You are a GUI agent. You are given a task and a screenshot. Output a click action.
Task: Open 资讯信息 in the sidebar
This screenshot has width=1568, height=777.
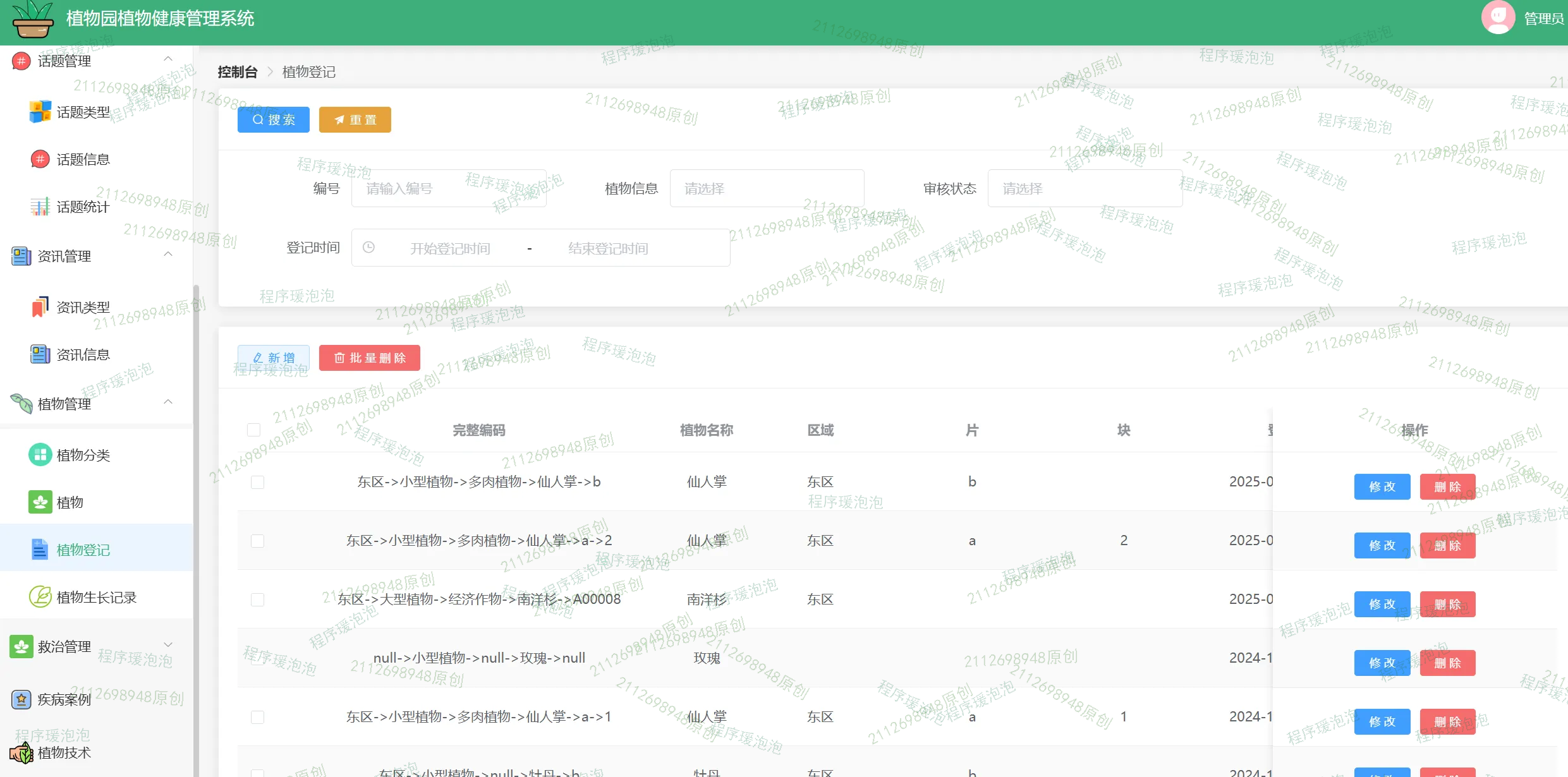[x=83, y=354]
